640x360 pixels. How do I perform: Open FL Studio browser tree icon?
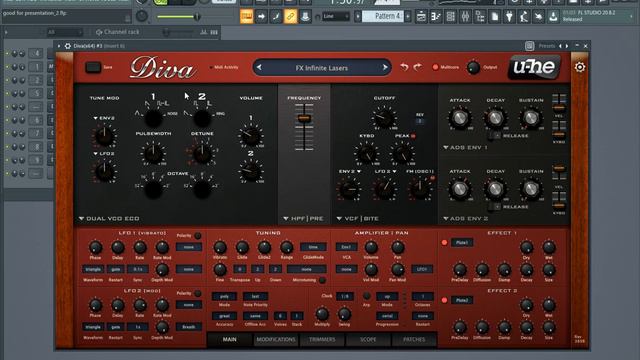480,17
